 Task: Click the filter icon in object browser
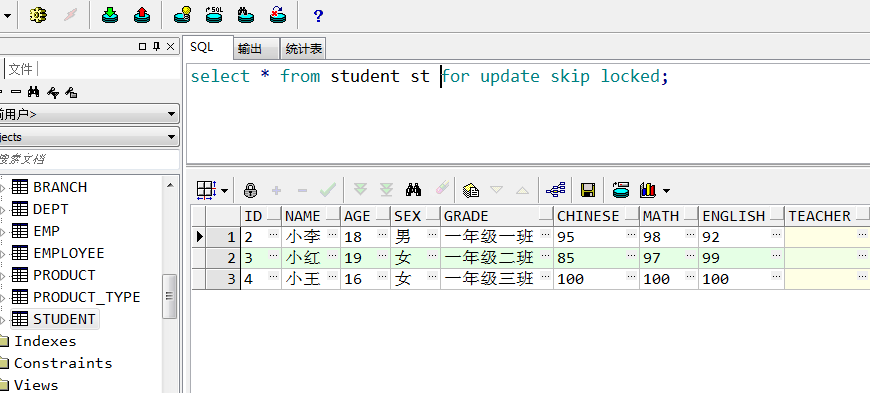tap(53, 92)
